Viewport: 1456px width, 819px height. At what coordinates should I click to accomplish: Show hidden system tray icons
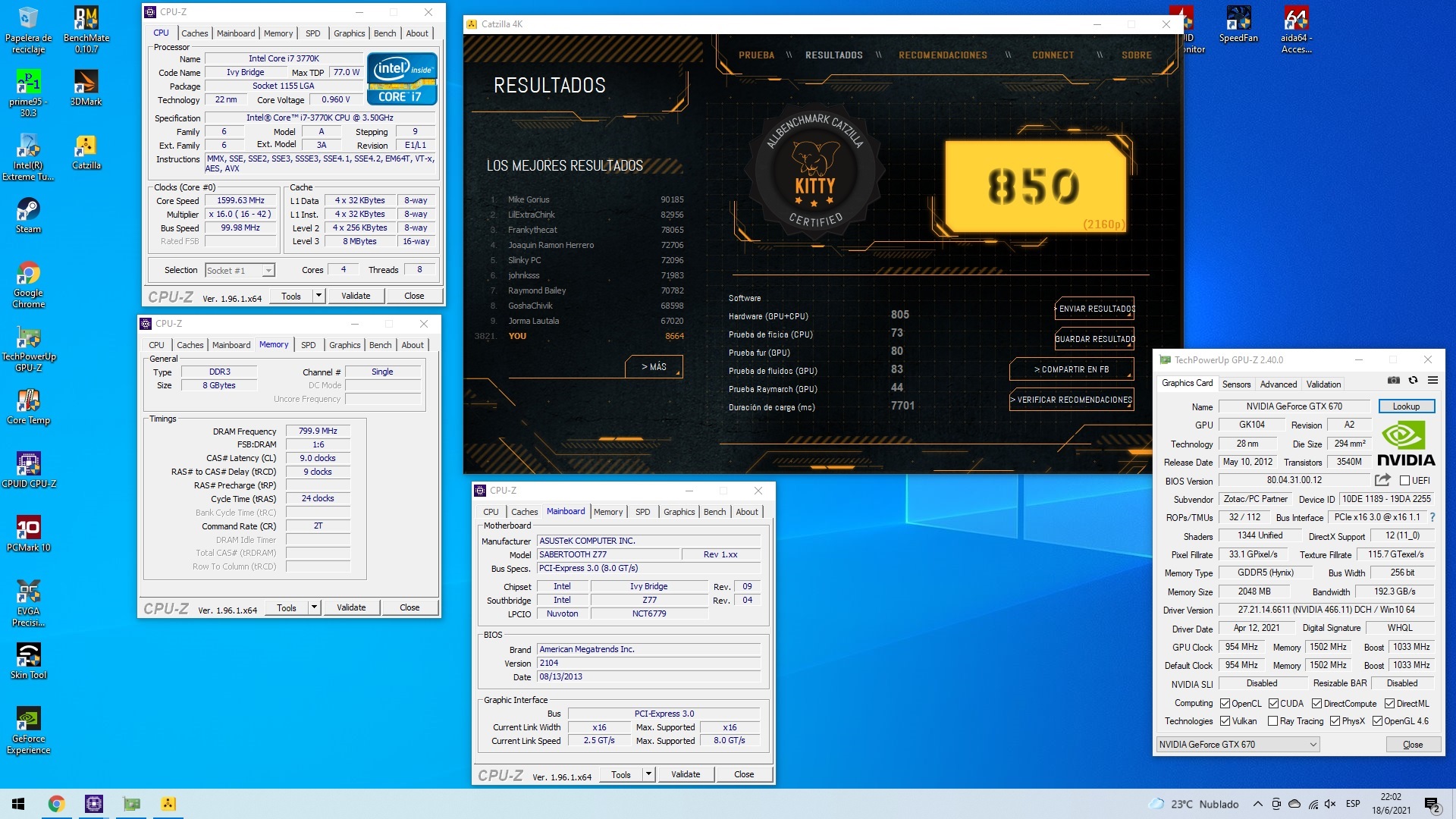coord(1258,804)
